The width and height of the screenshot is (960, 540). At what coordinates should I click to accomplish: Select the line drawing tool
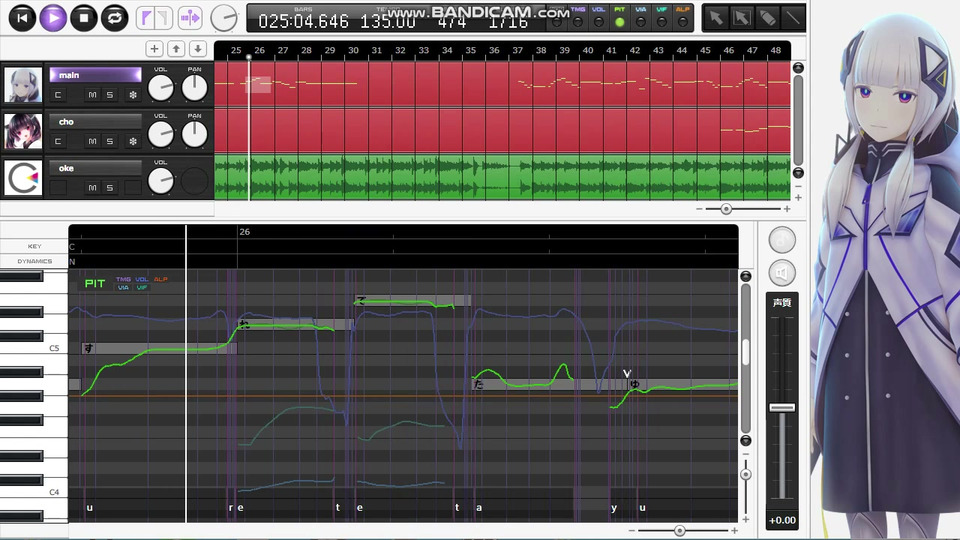[x=792, y=18]
